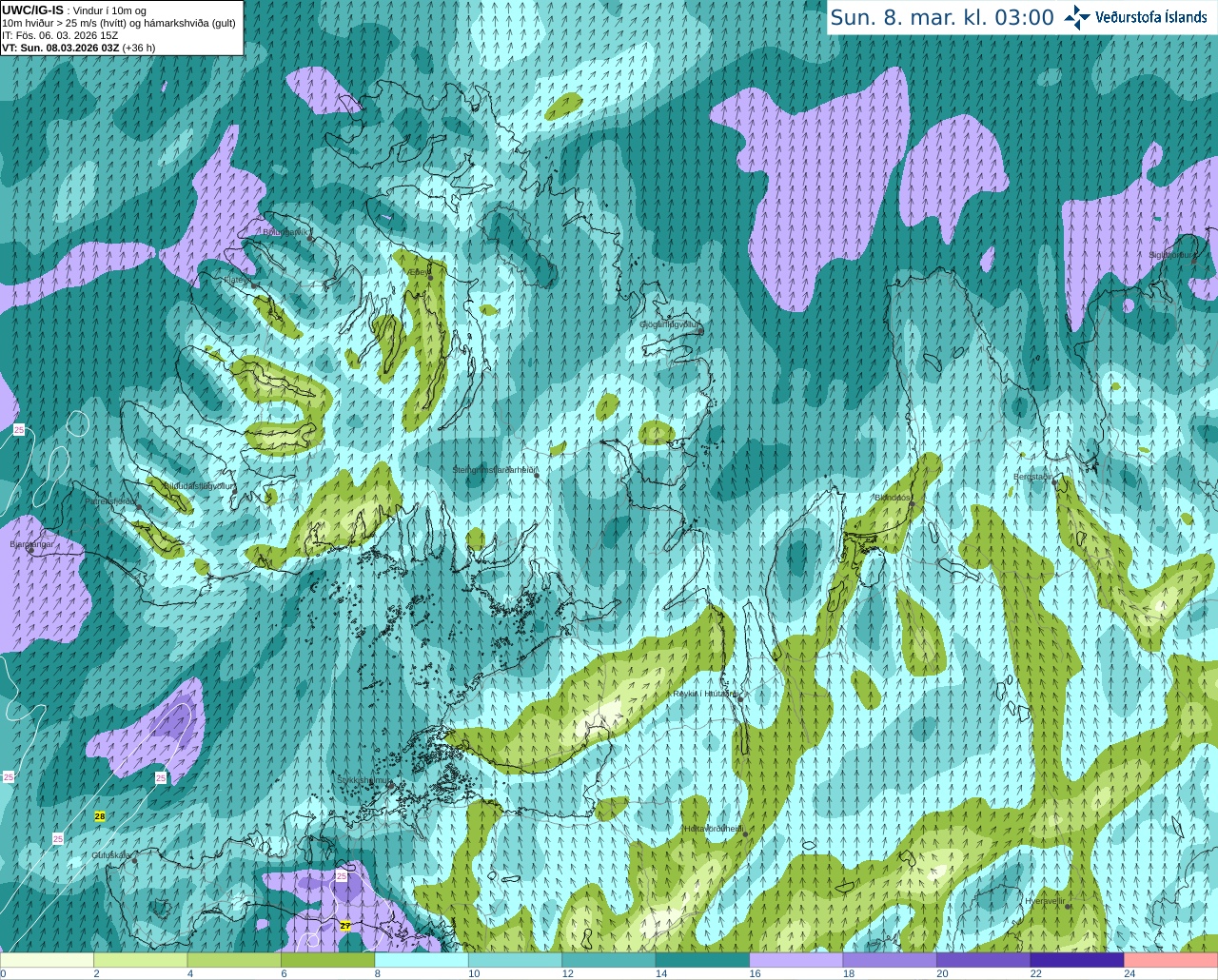Pick the dark indigo 22–24 m/s legend swatch

coord(1077,960)
